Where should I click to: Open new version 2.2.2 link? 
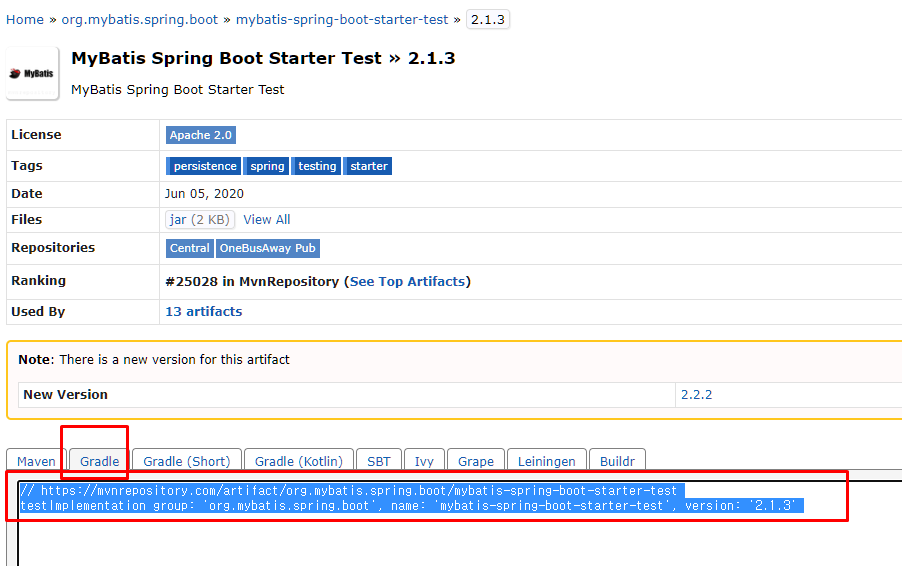(696, 395)
